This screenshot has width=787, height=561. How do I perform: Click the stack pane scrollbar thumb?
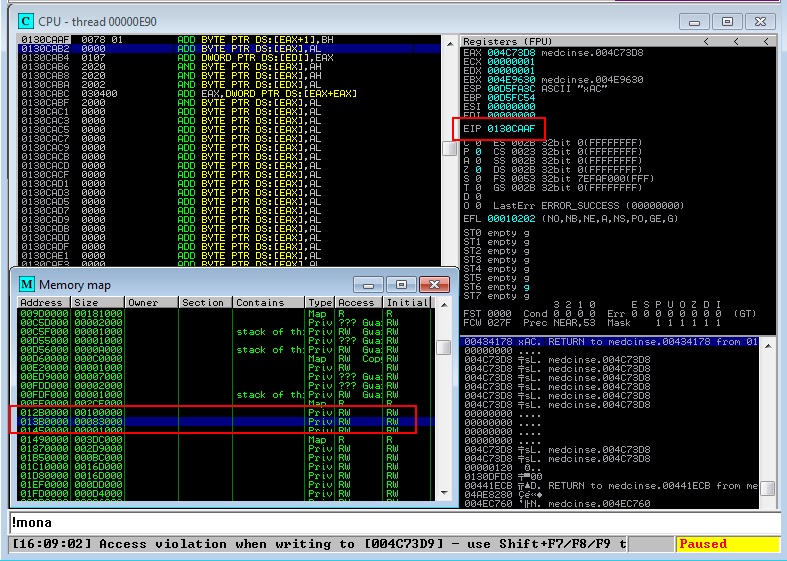[768, 488]
